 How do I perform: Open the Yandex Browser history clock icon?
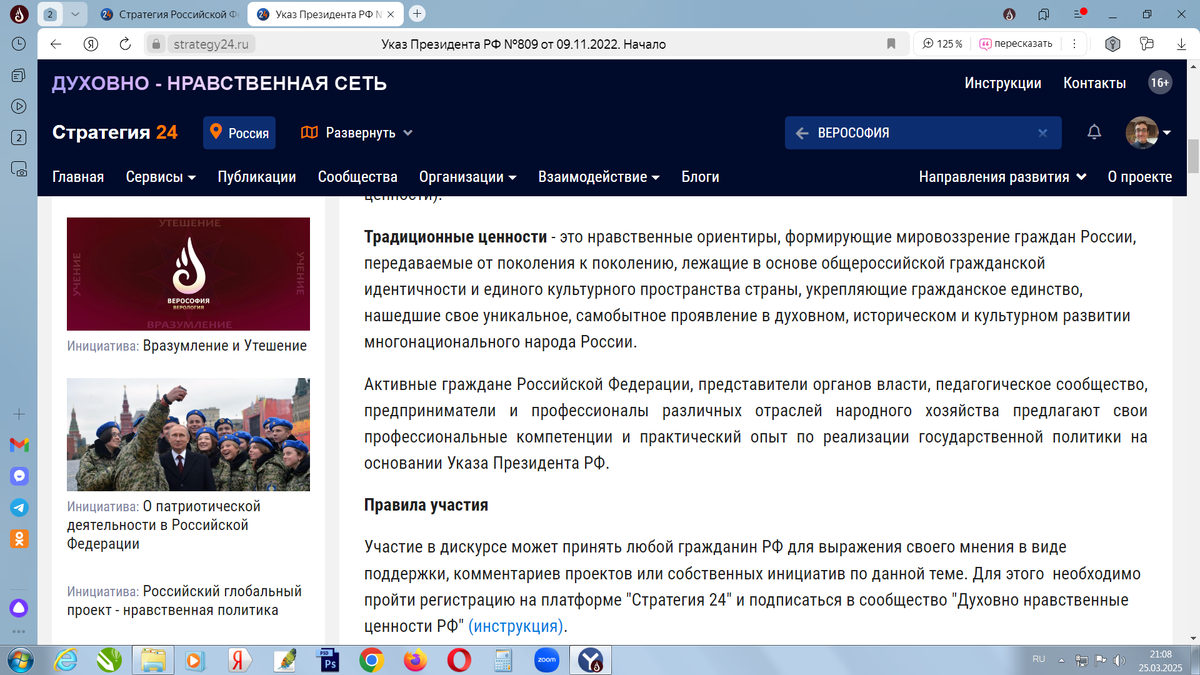(x=19, y=45)
